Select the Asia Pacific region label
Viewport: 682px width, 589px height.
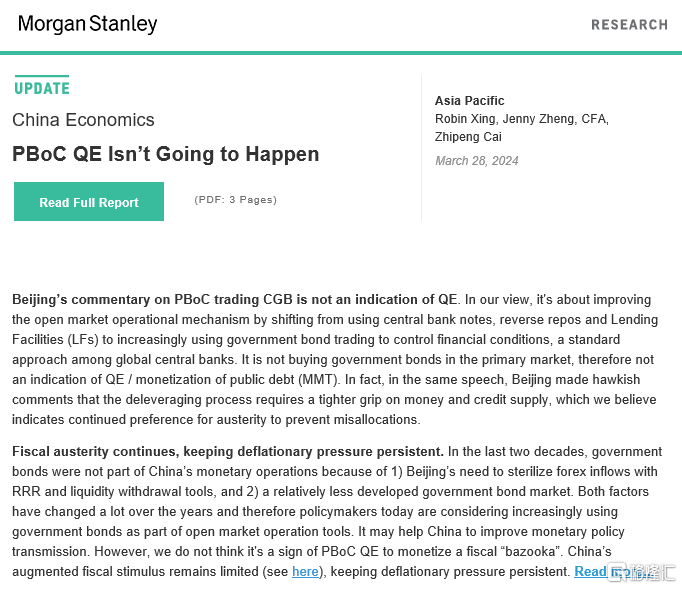coord(469,101)
